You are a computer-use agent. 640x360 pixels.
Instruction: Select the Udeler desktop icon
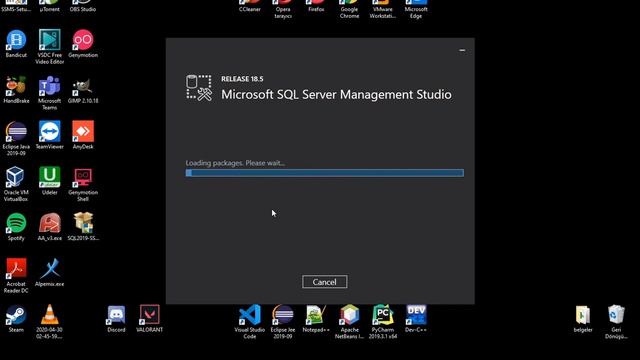(50, 177)
